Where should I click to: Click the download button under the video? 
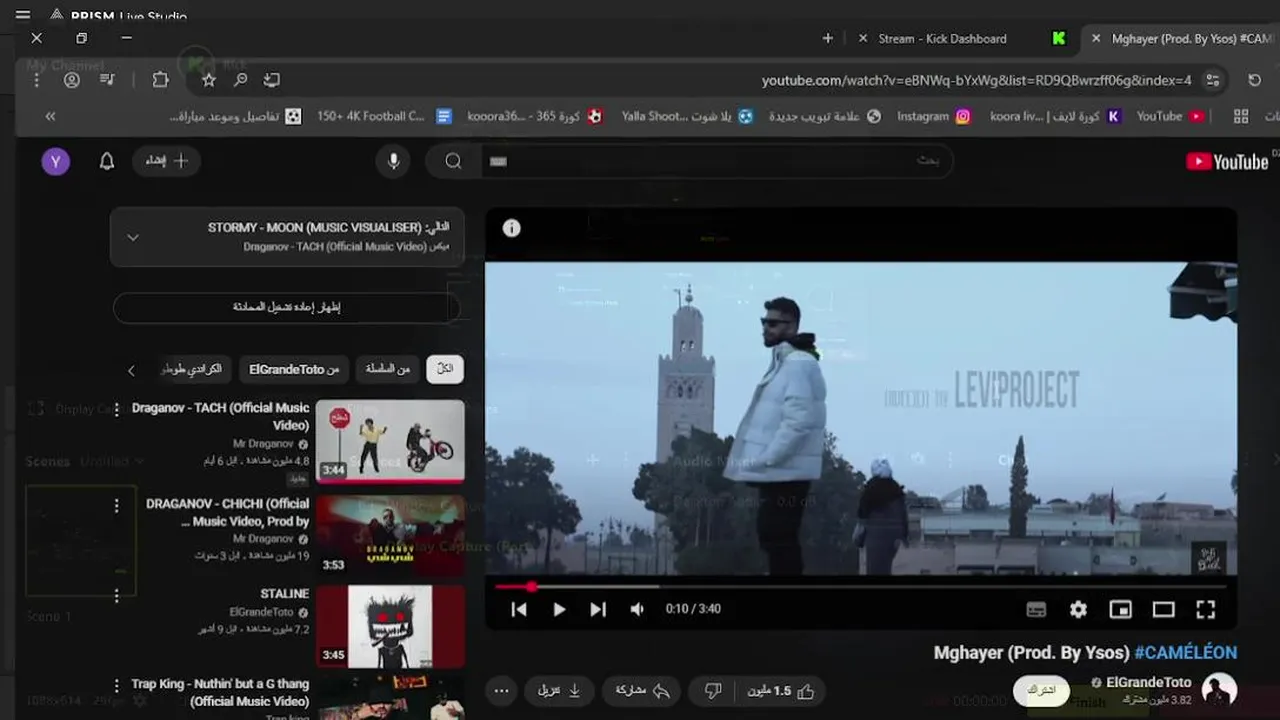(560, 691)
